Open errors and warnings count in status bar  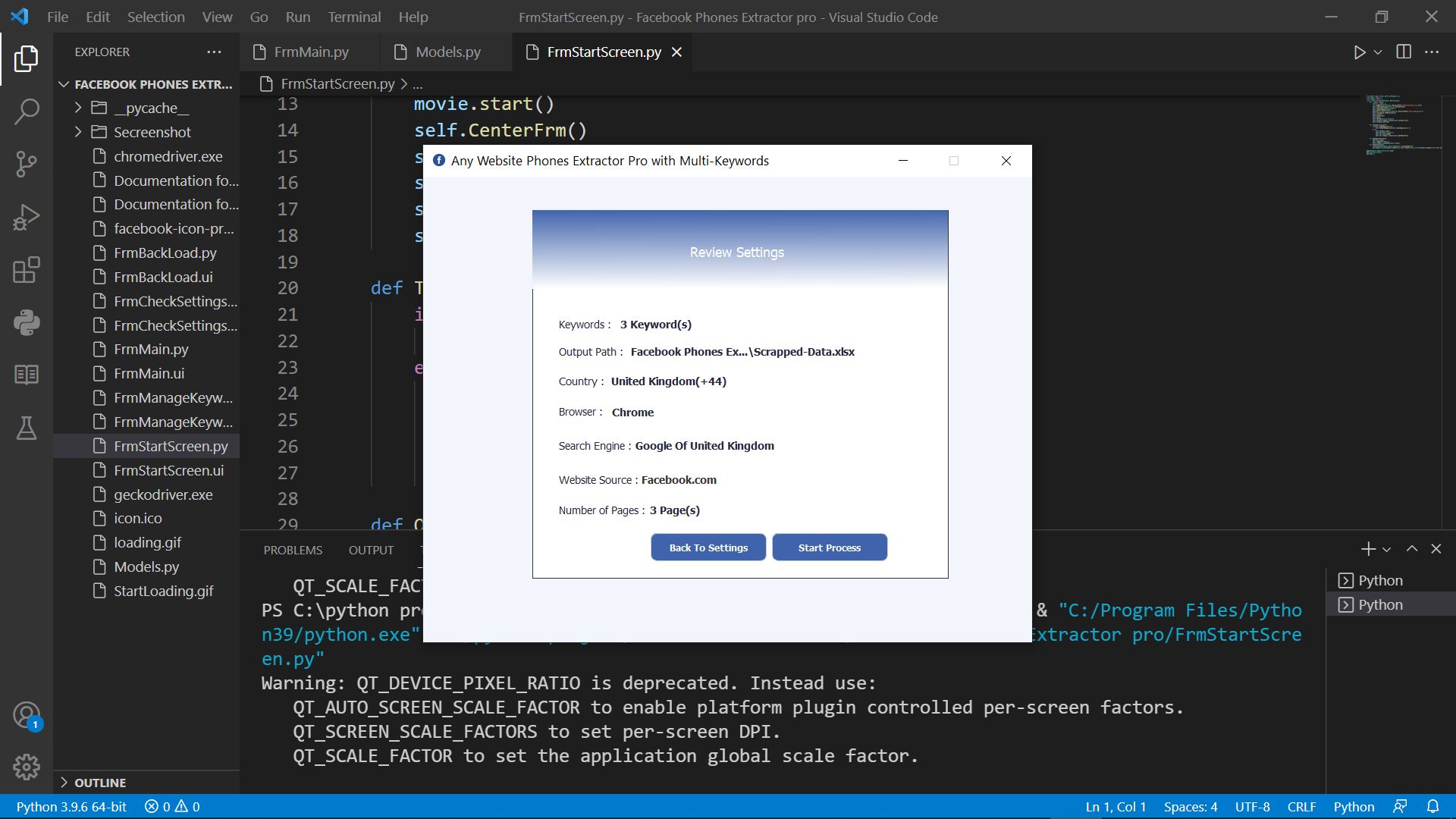pos(172,807)
